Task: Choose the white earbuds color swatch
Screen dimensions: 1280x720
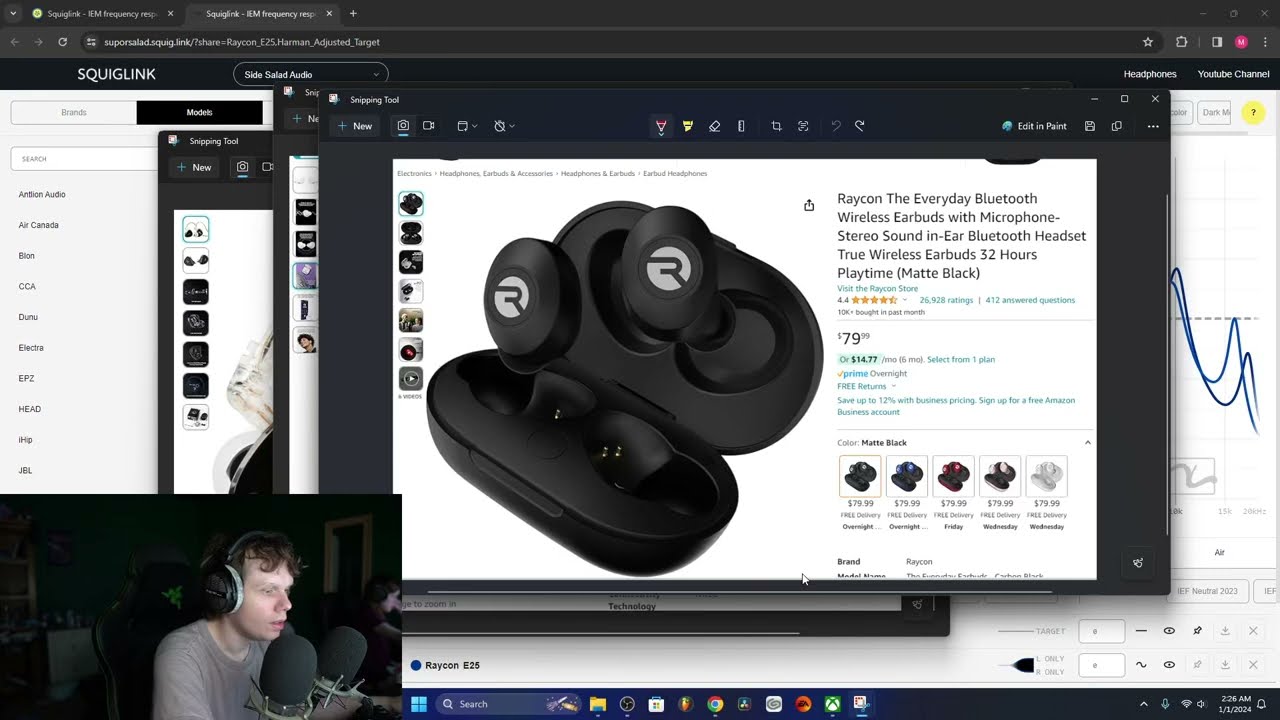Action: 1047,476
